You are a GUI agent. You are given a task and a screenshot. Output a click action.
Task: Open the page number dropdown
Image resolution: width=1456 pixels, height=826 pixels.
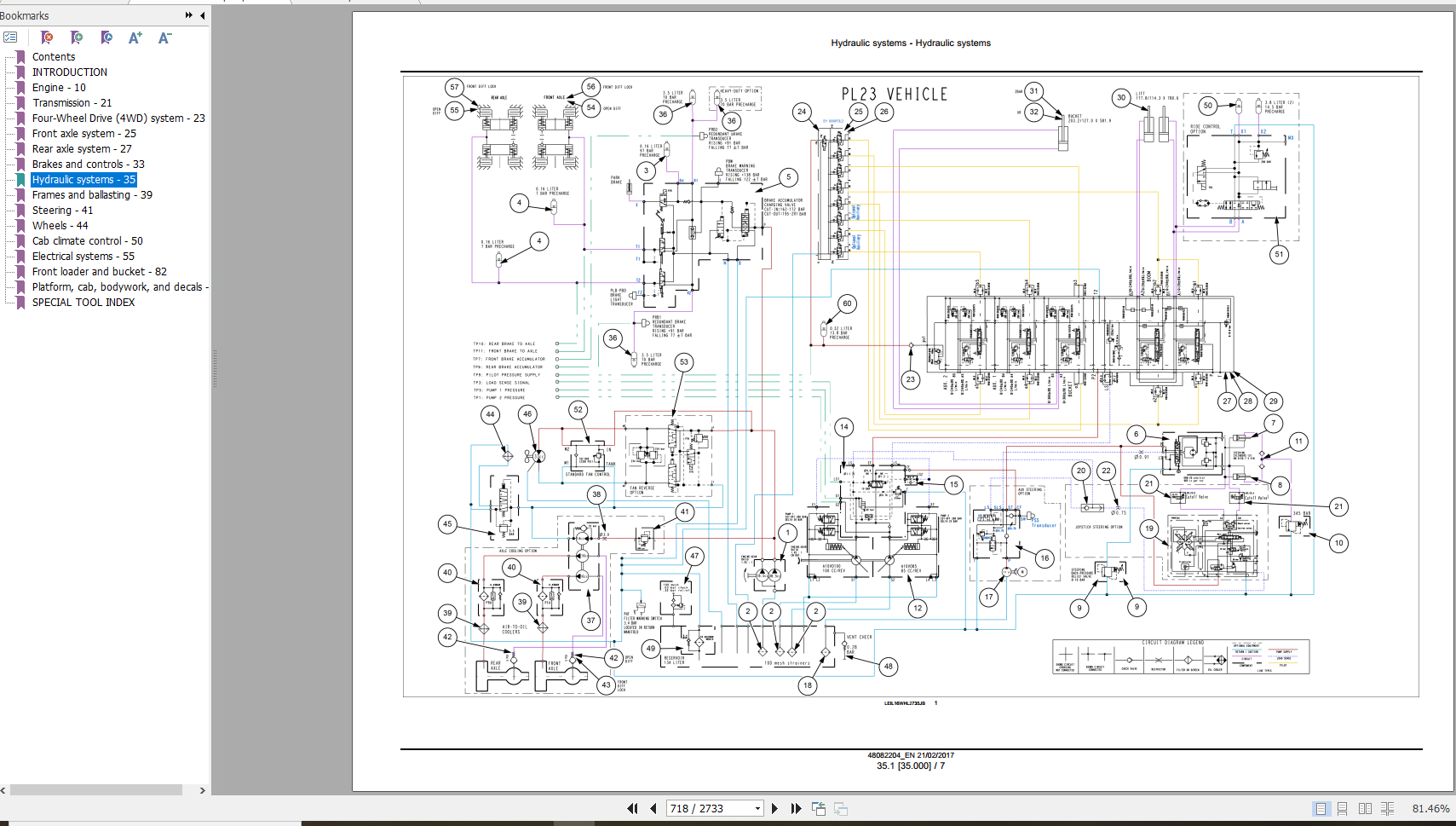click(757, 808)
